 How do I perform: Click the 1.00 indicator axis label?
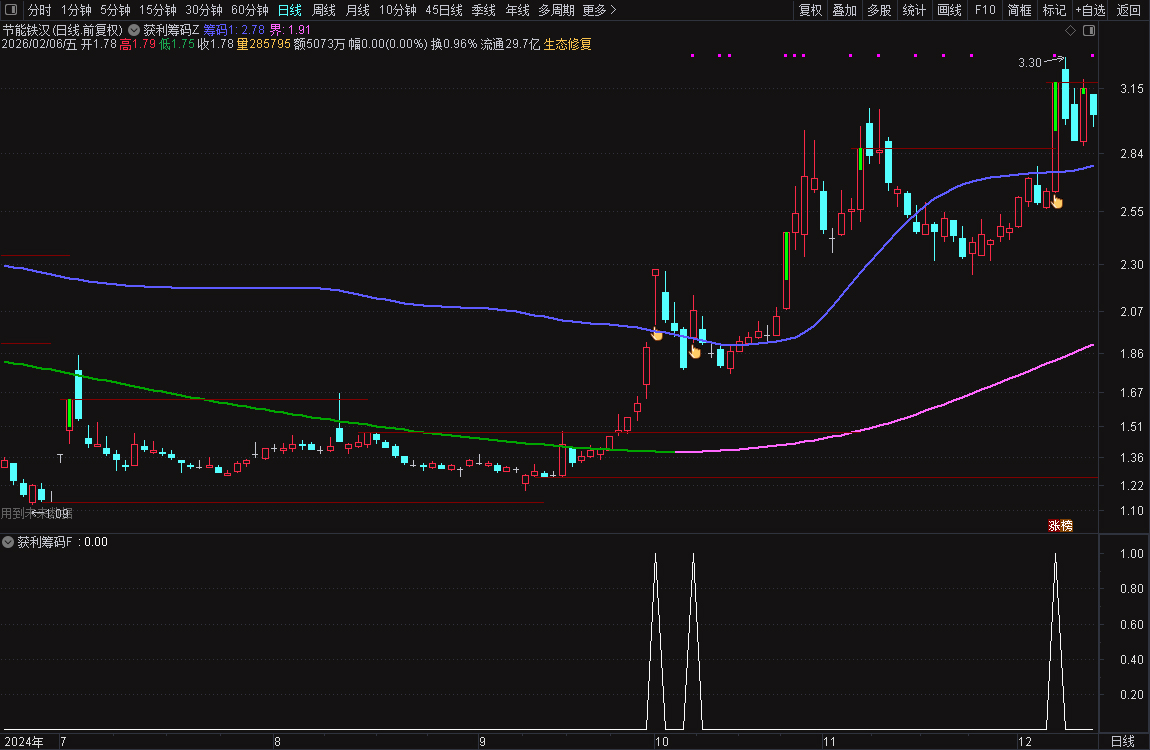pos(1132,554)
